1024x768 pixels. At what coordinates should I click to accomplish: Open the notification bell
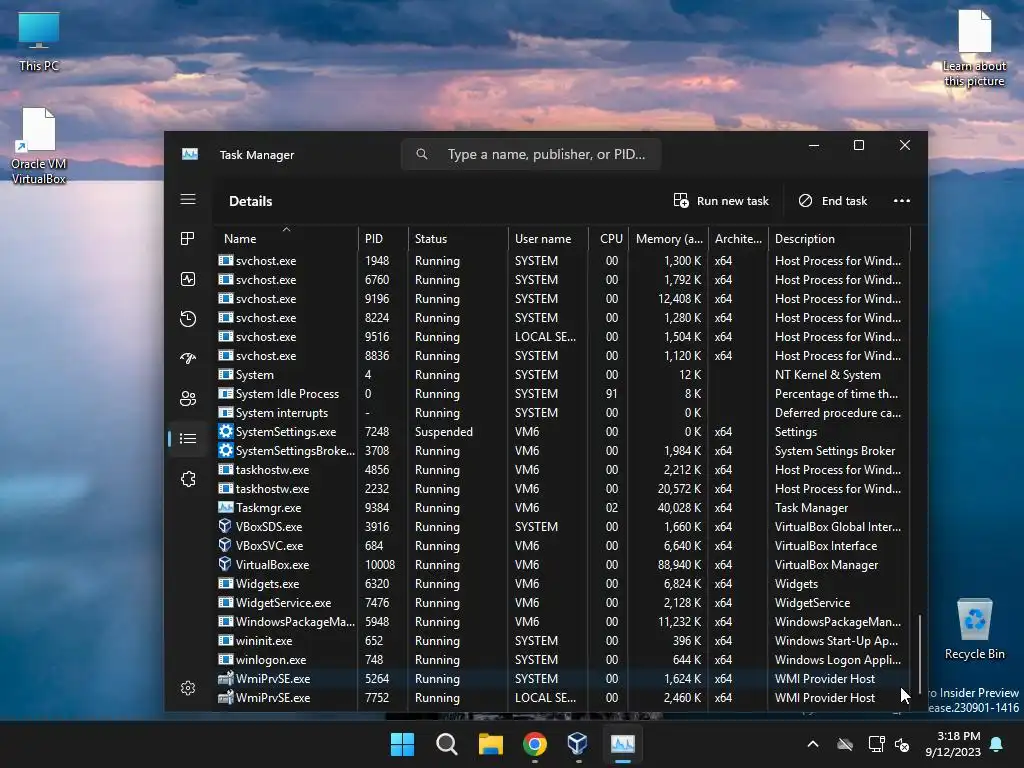[x=997, y=744]
